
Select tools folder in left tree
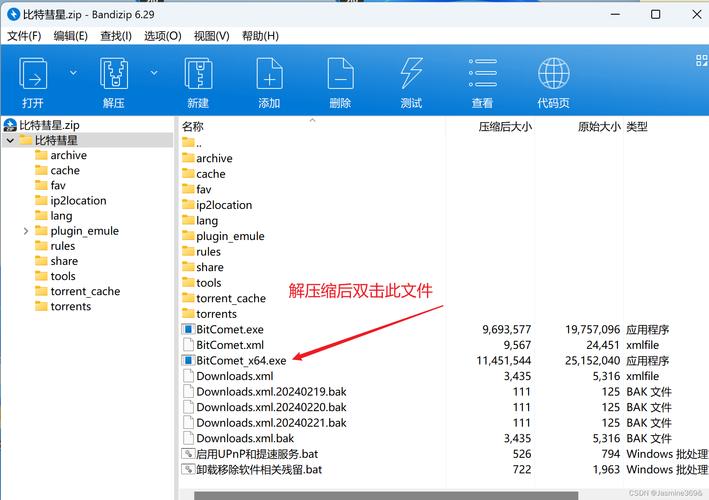coord(63,276)
